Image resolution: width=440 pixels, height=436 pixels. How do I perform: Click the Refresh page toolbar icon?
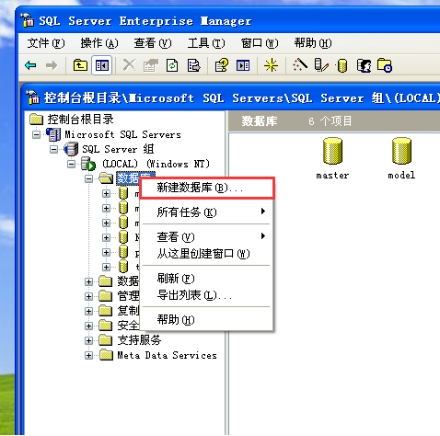[x=172, y=65]
